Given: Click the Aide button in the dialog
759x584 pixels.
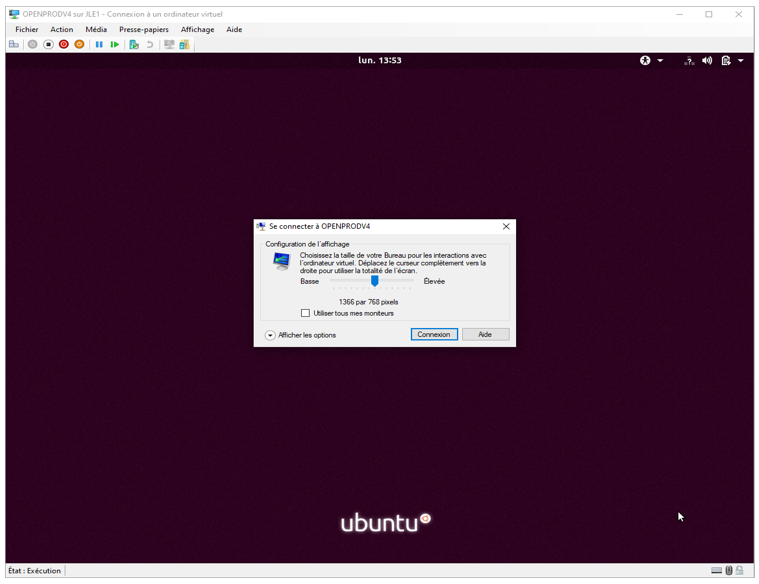Looking at the screenshot, I should [486, 335].
